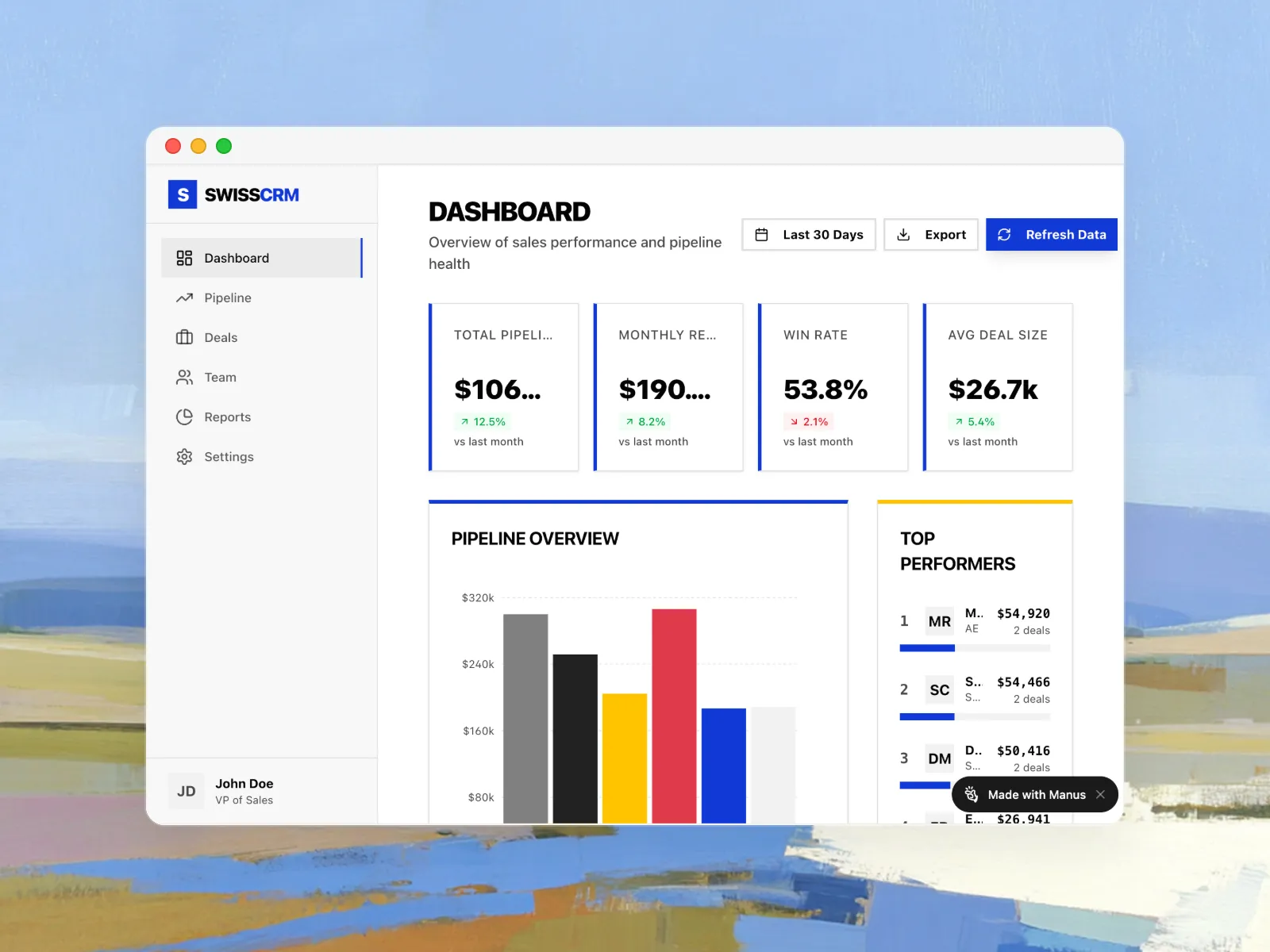Go to the Pipeline menu item
Viewport: 1270px width, 952px height.
coord(228,297)
